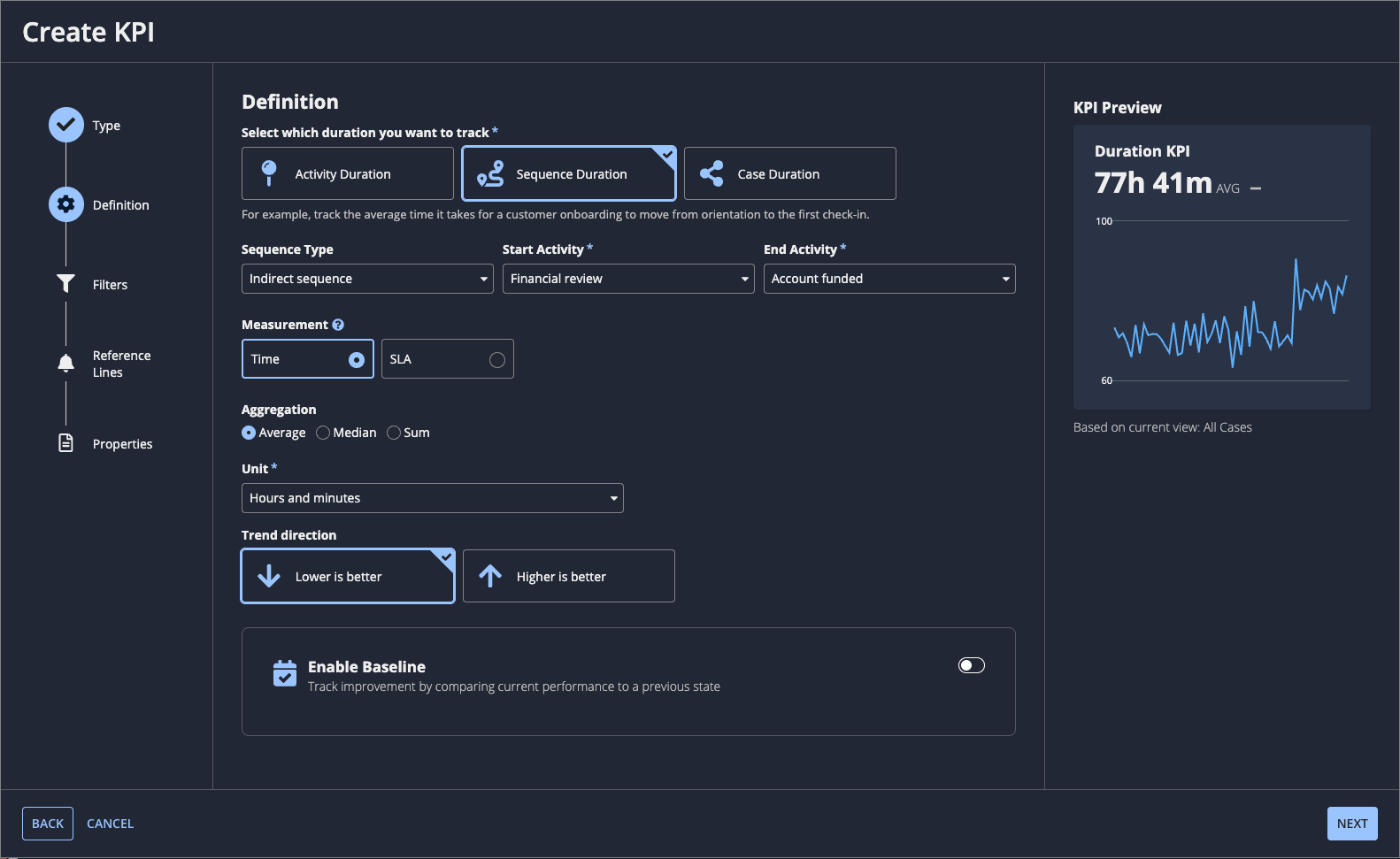Image resolution: width=1400 pixels, height=859 pixels.
Task: Click the Definition step gear icon
Action: coord(66,204)
